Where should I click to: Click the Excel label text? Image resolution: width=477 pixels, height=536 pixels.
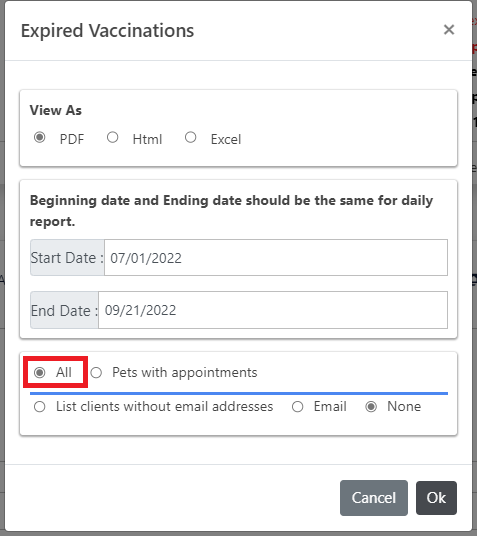coord(226,139)
